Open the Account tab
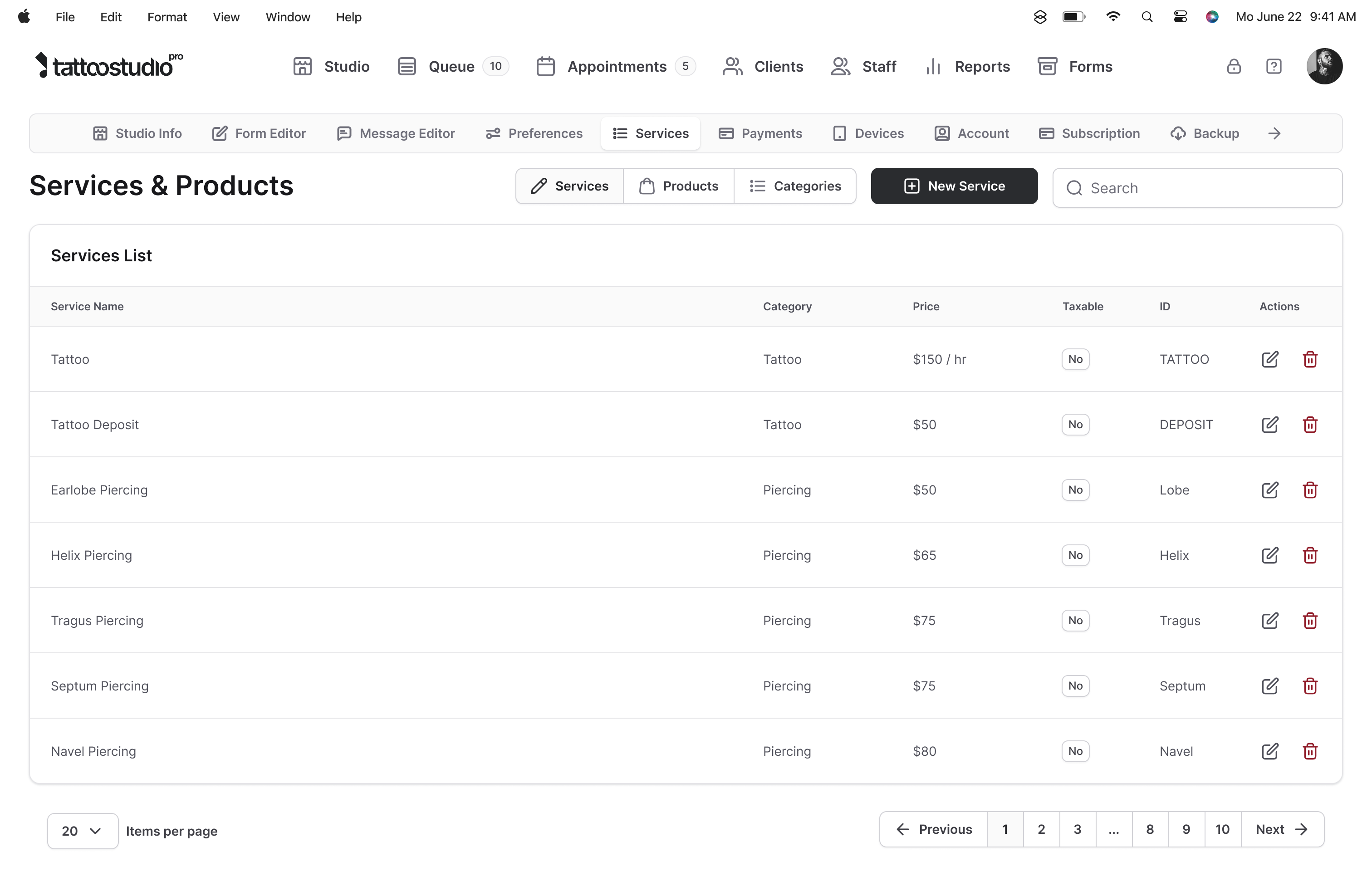 pyautogui.click(x=971, y=133)
